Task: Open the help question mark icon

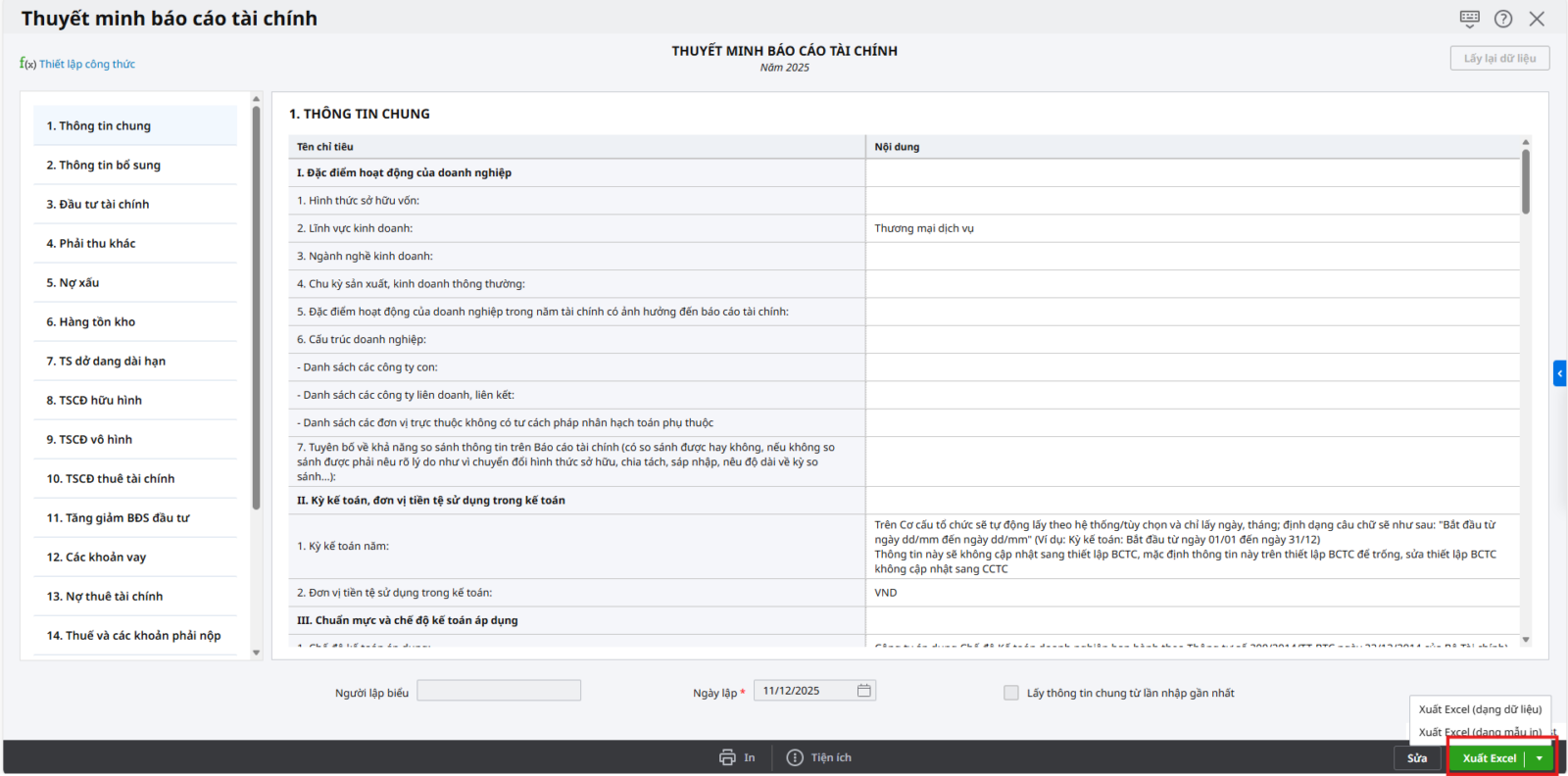Action: pyautogui.click(x=1503, y=19)
